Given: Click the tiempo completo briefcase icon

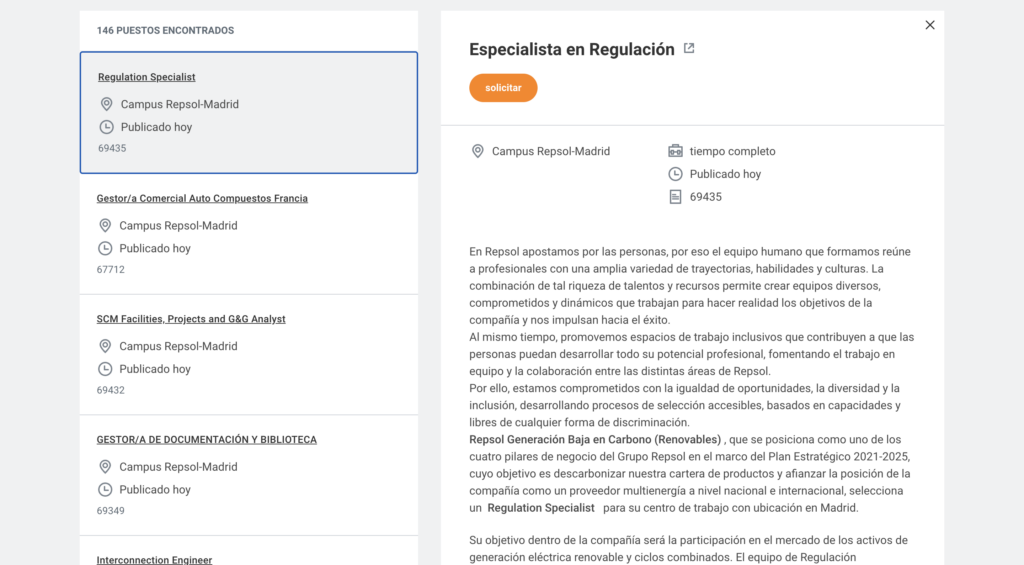Looking at the screenshot, I should click(675, 151).
